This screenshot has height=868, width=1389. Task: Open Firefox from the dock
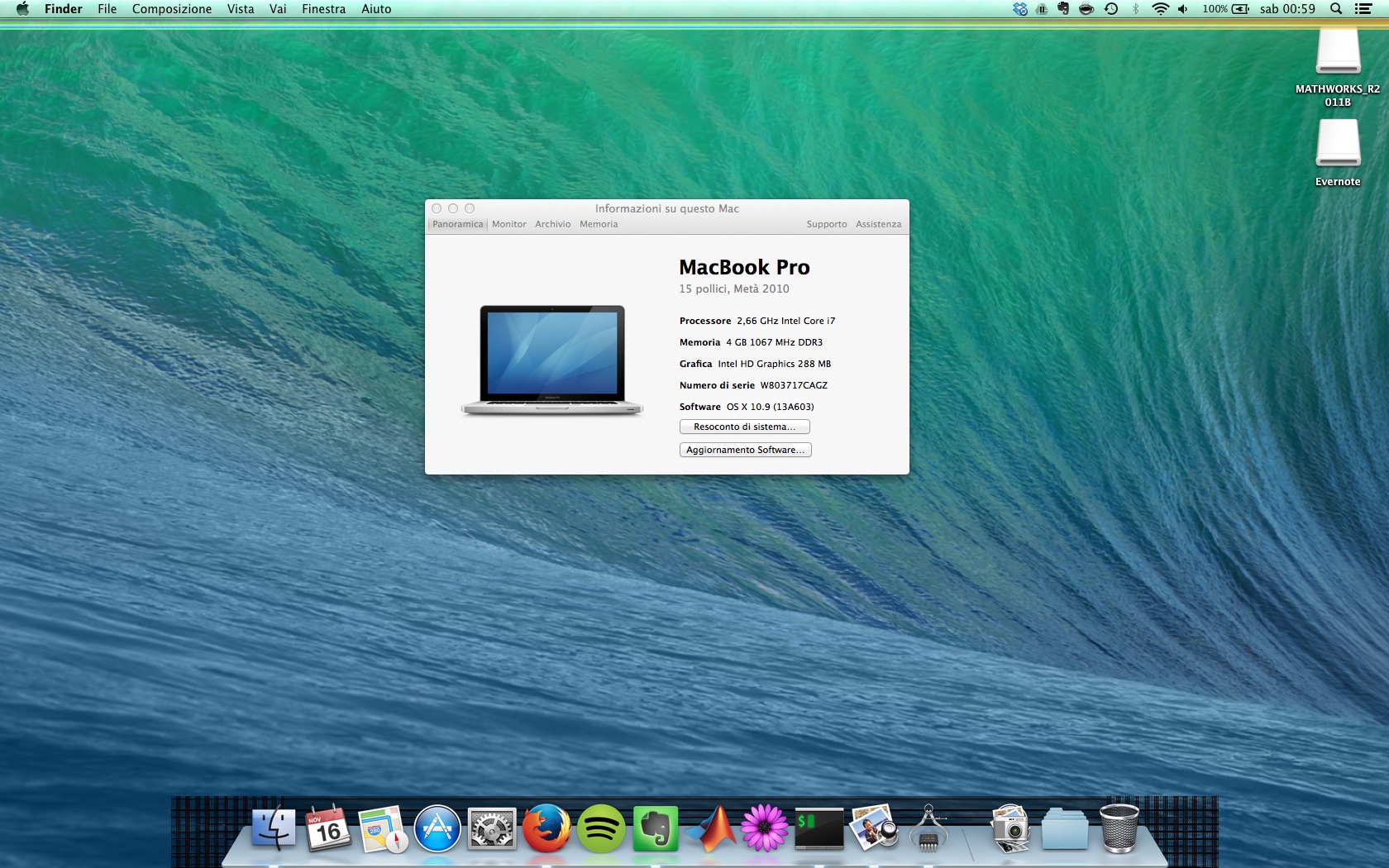(546, 828)
